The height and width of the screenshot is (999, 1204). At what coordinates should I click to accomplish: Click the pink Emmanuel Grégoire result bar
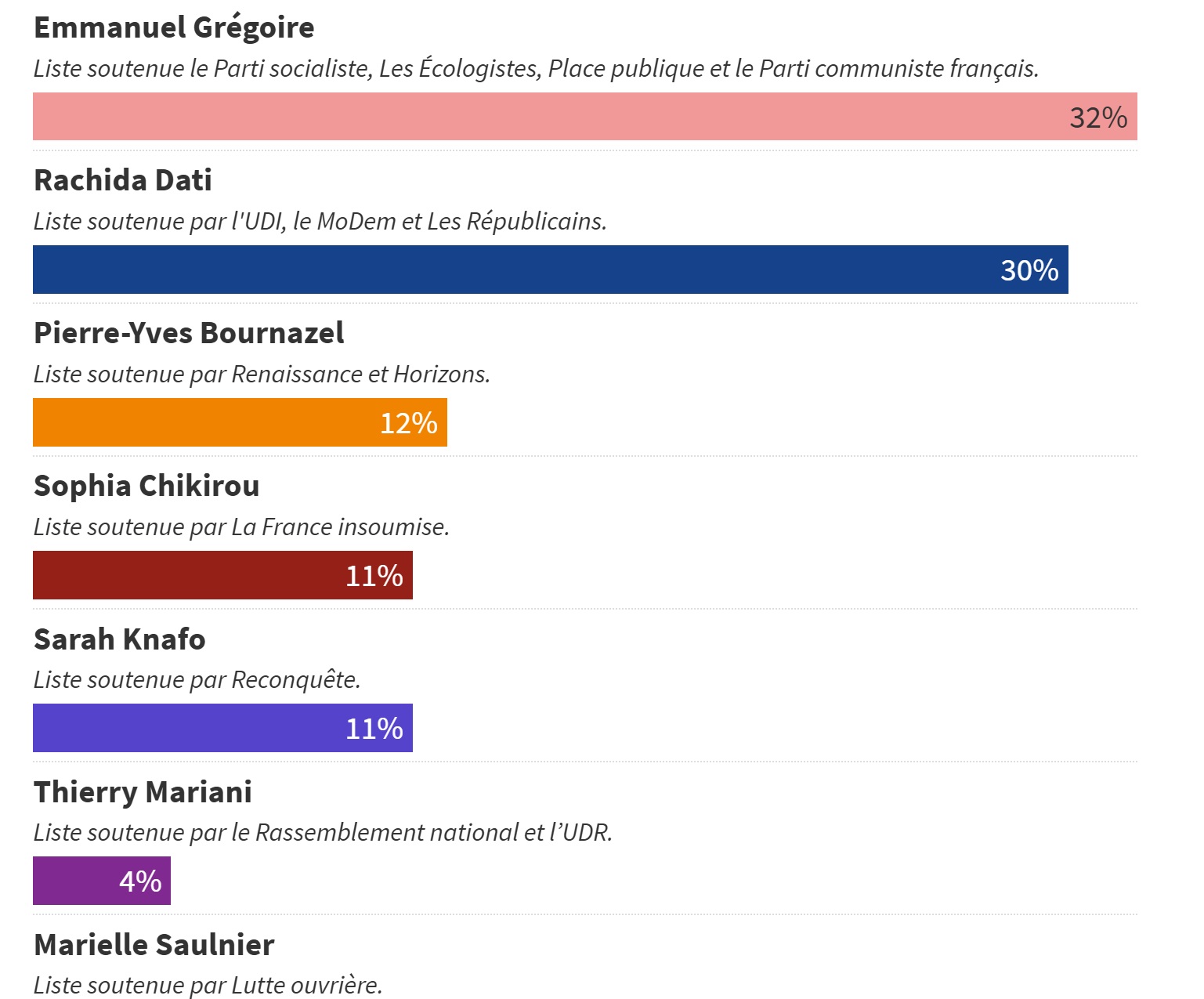(548, 117)
